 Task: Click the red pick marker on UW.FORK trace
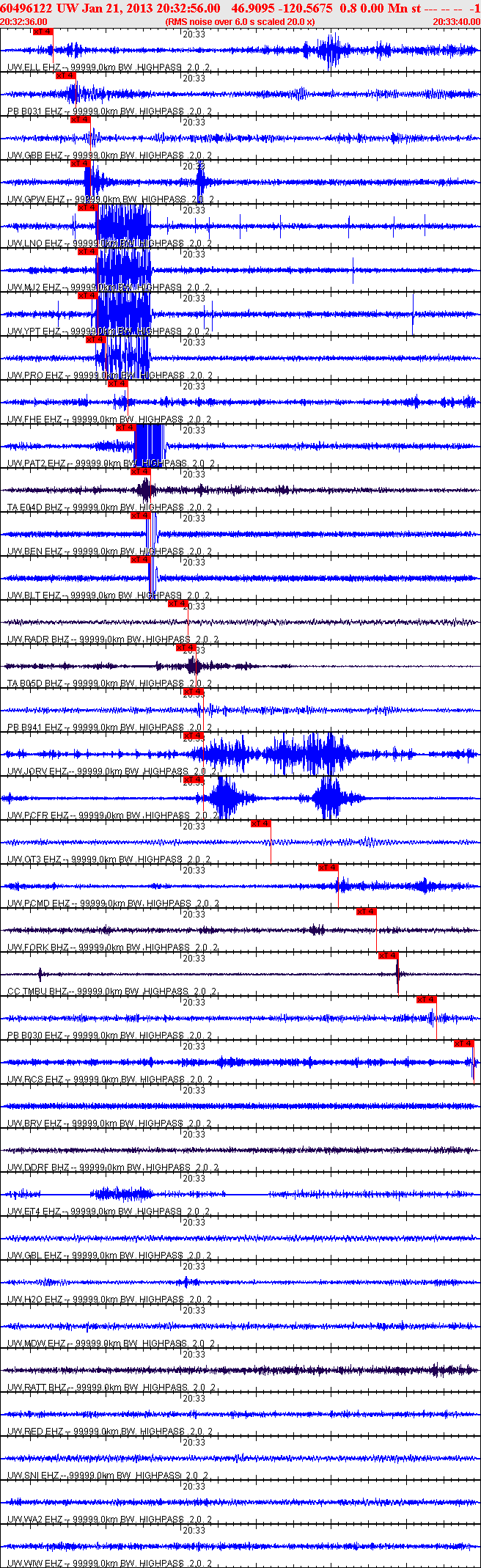(367, 912)
